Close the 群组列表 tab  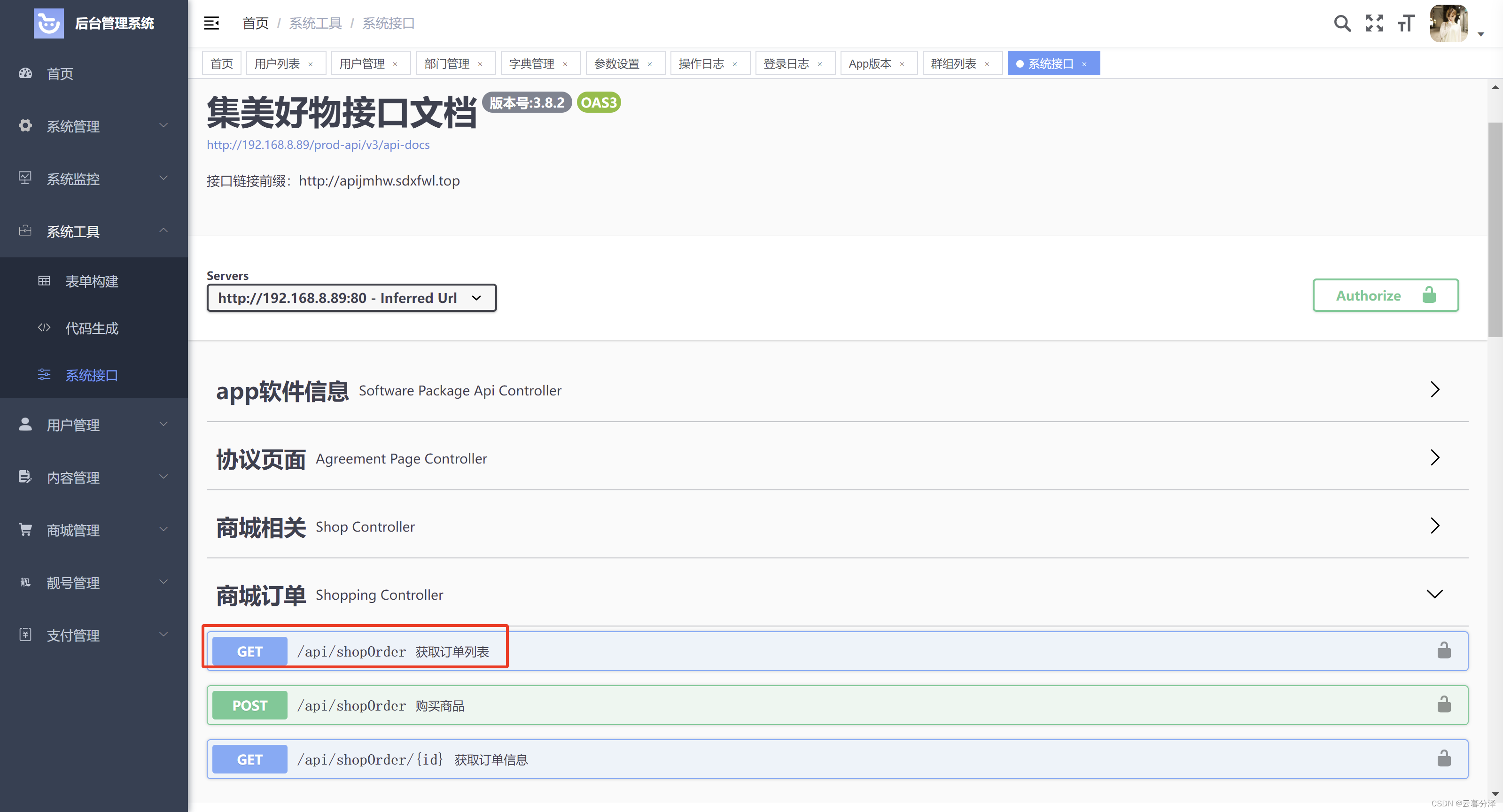tap(987, 64)
